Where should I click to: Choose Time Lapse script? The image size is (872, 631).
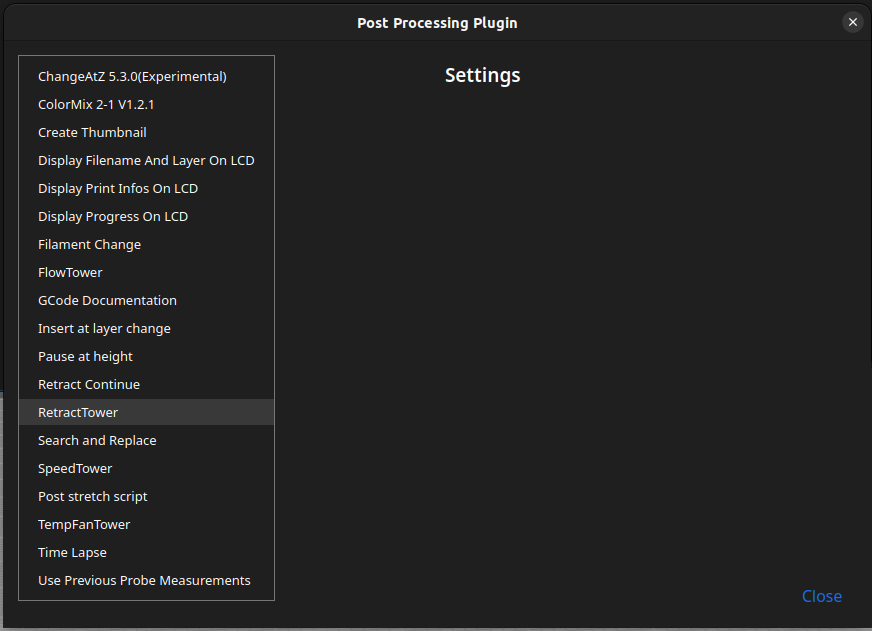coord(72,552)
